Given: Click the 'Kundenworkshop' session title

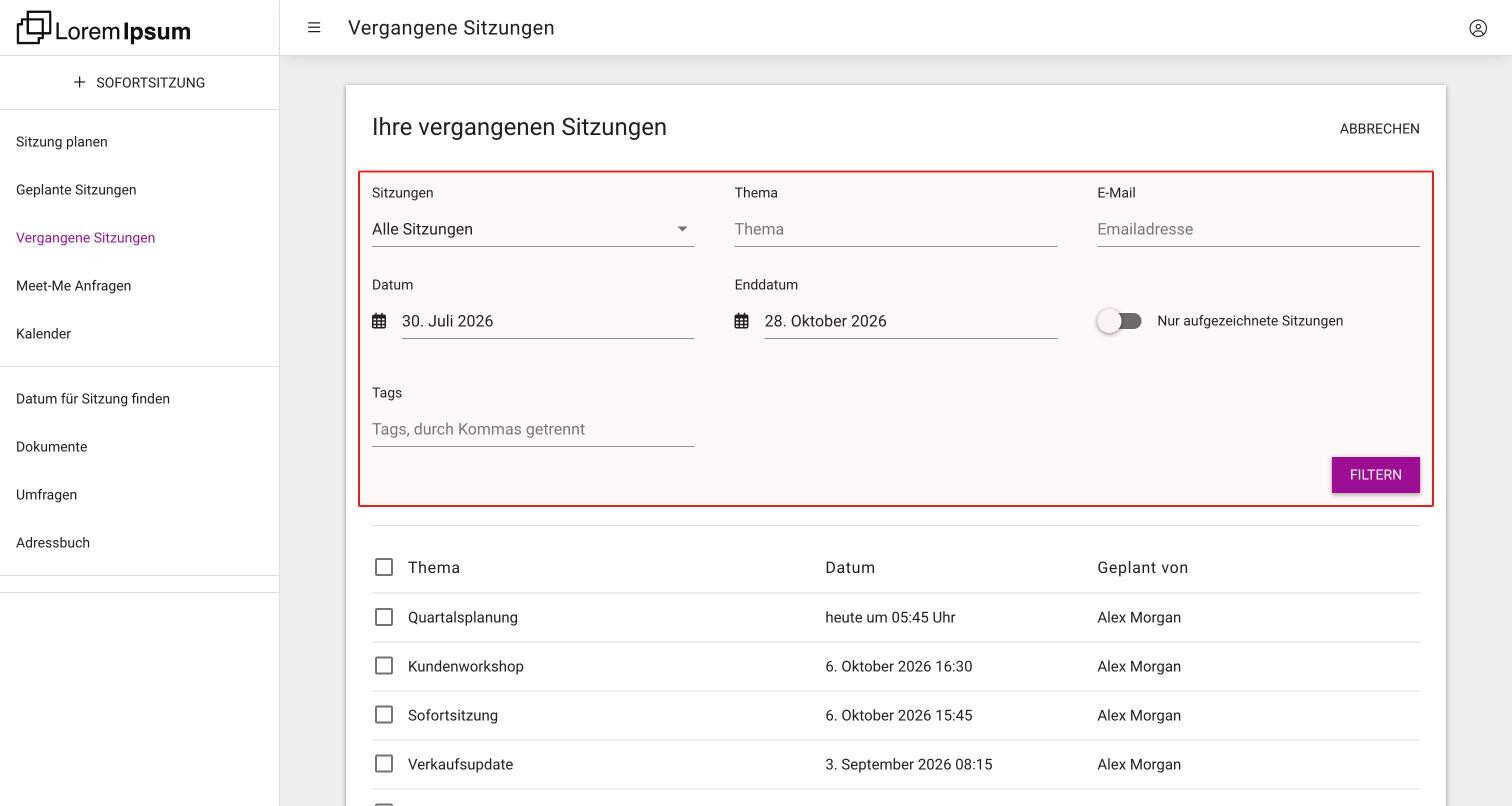Looking at the screenshot, I should [466, 667].
